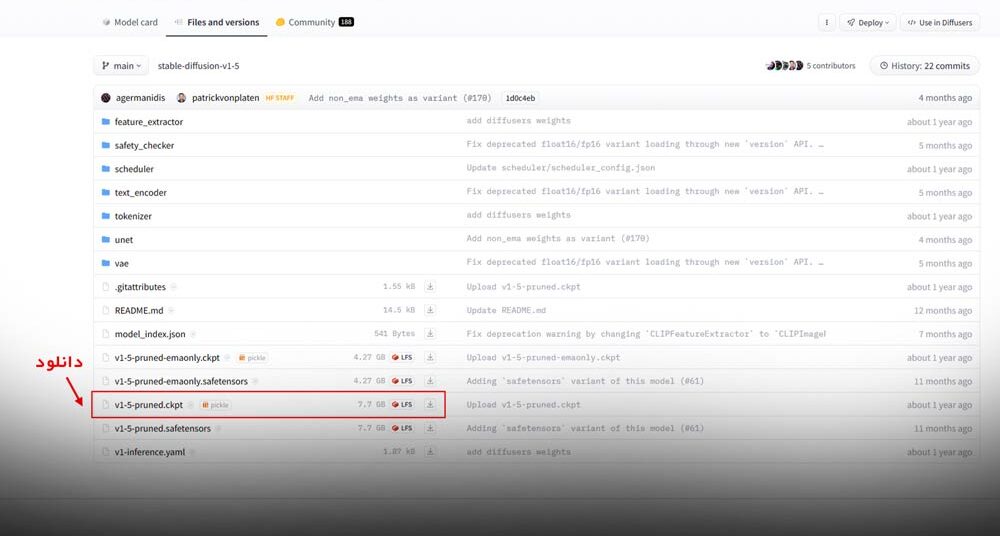Open v1-5-pruned.safetensors file
The height and width of the screenshot is (536, 1000).
[x=163, y=428]
